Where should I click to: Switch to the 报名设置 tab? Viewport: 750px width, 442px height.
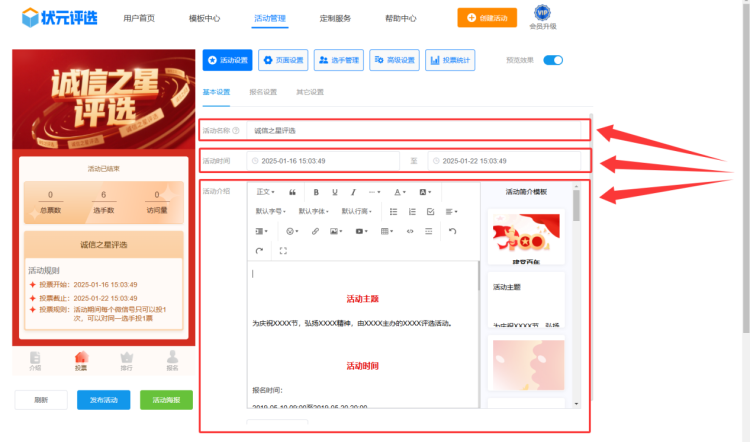pos(263,92)
